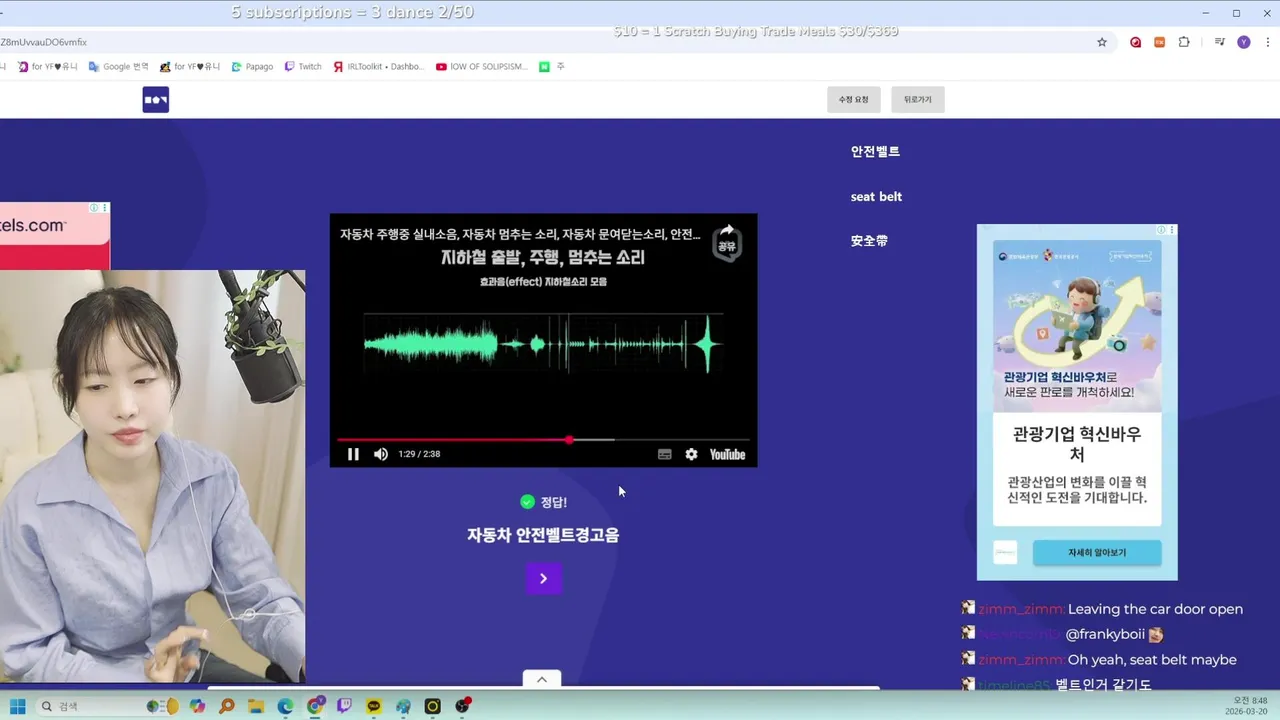Expand the bottom panel chevron
The width and height of the screenshot is (1280, 720).
coord(541,679)
